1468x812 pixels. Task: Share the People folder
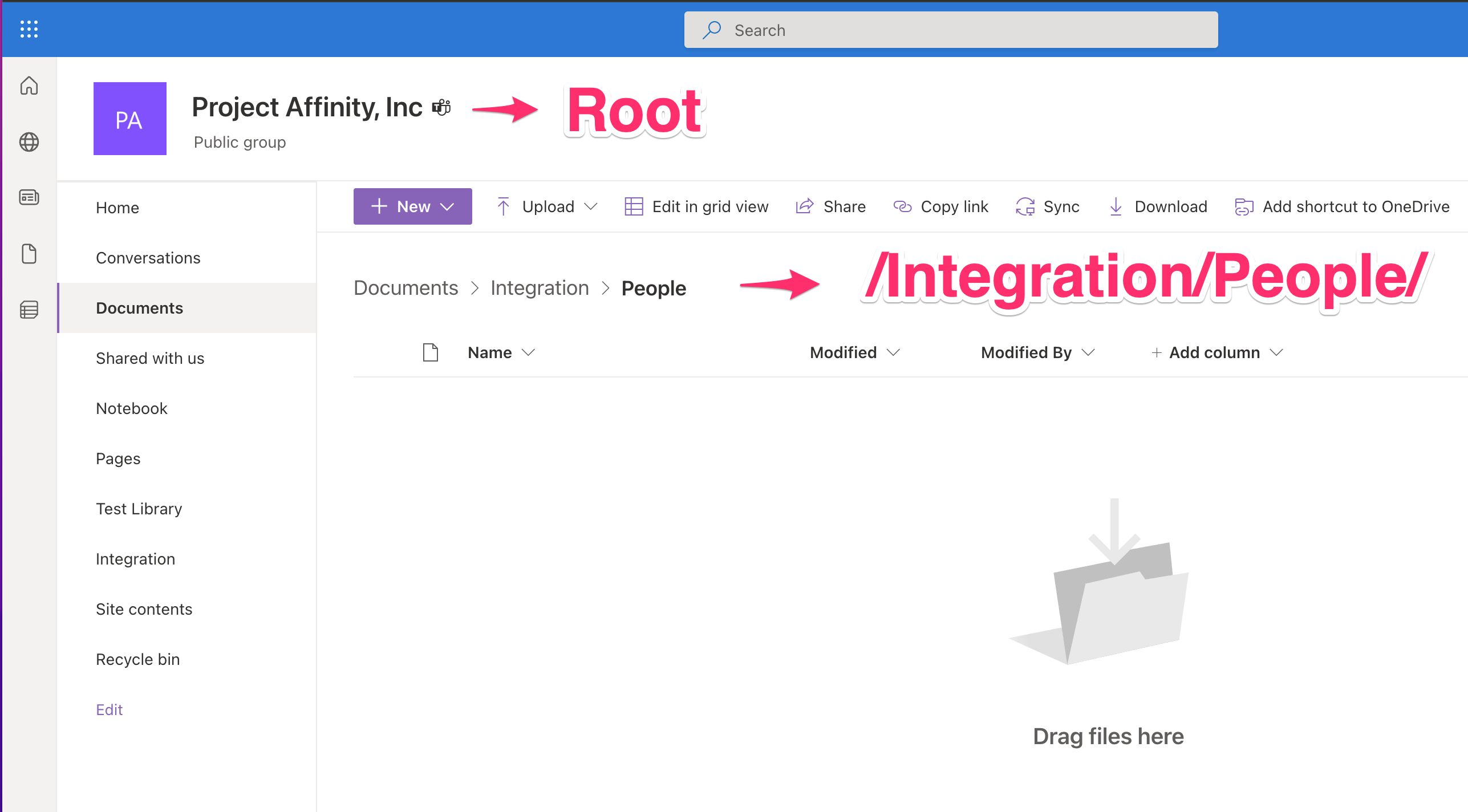tap(830, 206)
